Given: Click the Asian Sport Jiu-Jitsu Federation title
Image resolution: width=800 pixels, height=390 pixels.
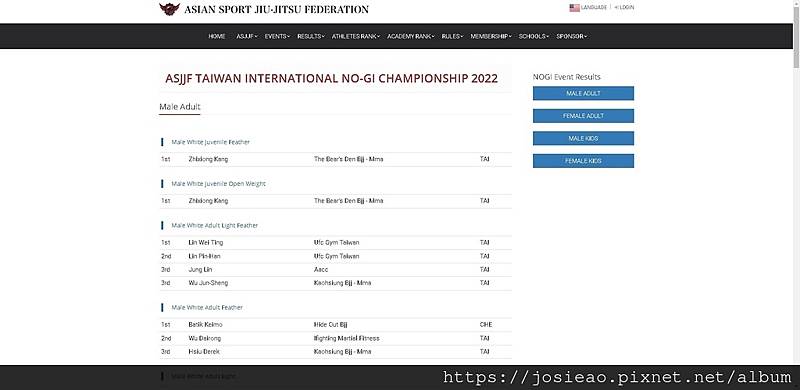Looking at the screenshot, I should click(276, 9).
